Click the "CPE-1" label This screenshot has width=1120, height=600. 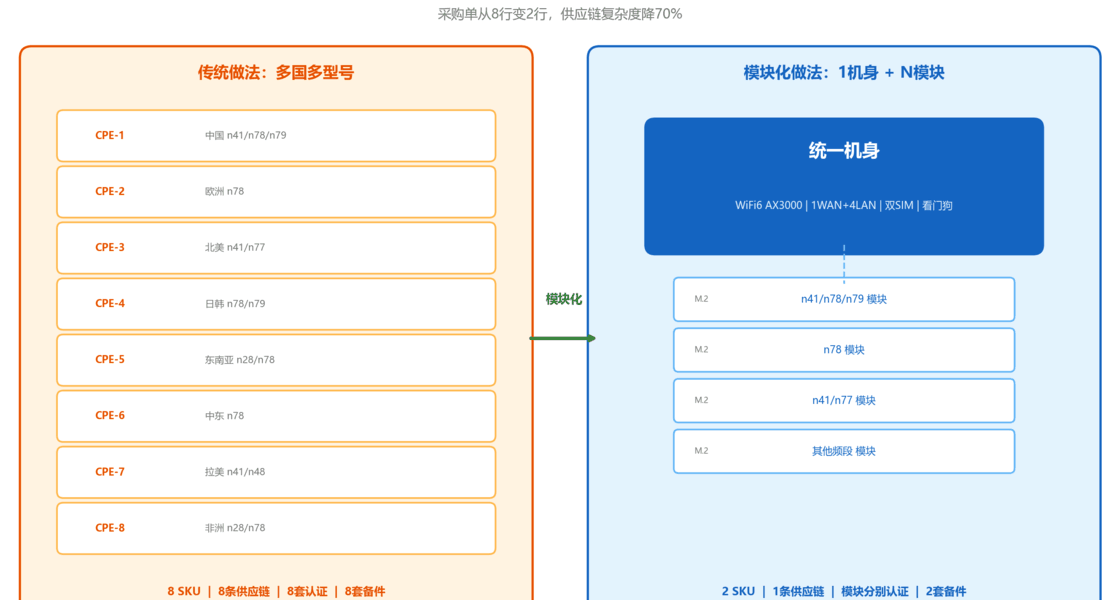pyautogui.click(x=110, y=135)
